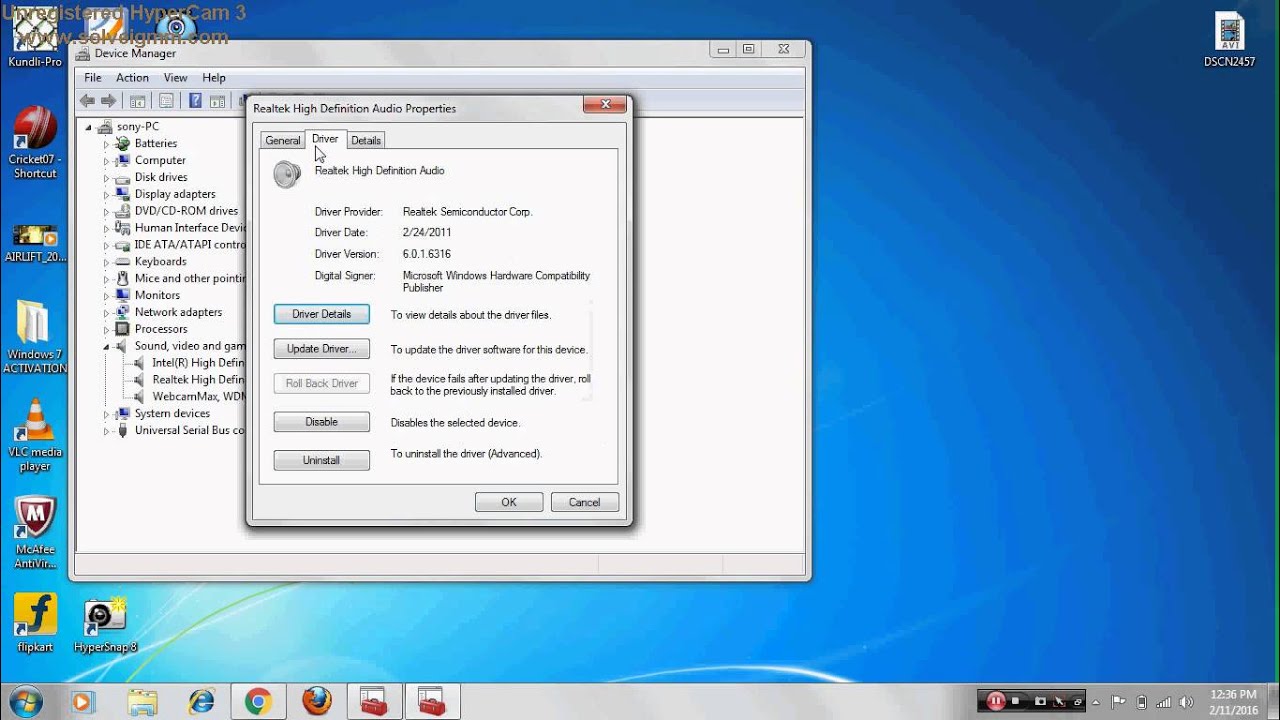Select the Driver tab
Image resolution: width=1280 pixels, height=720 pixels.
coord(325,139)
